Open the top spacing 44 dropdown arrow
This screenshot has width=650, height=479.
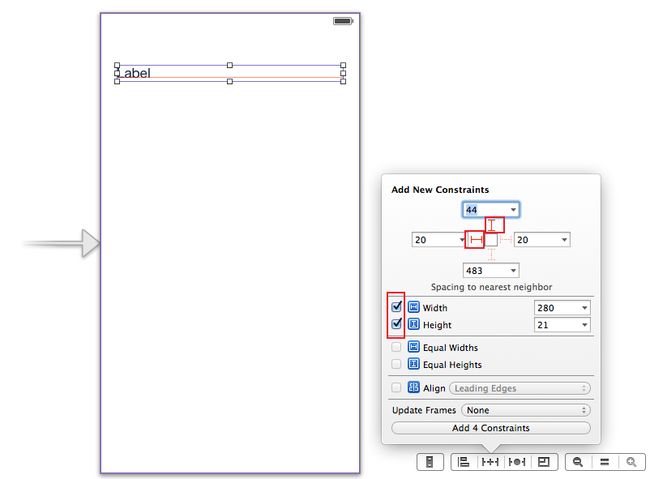(513, 209)
